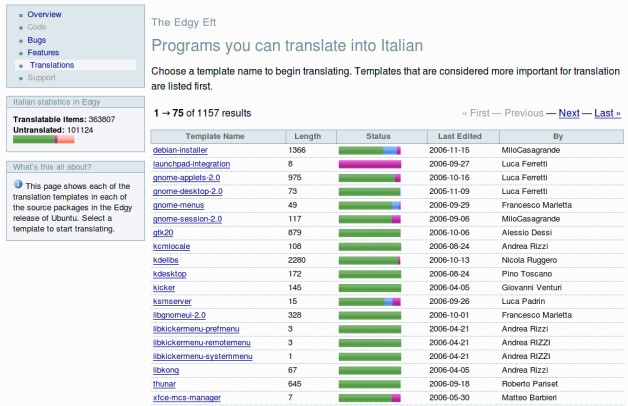
Task: Click the ksmserver status bar
Action: point(370,301)
